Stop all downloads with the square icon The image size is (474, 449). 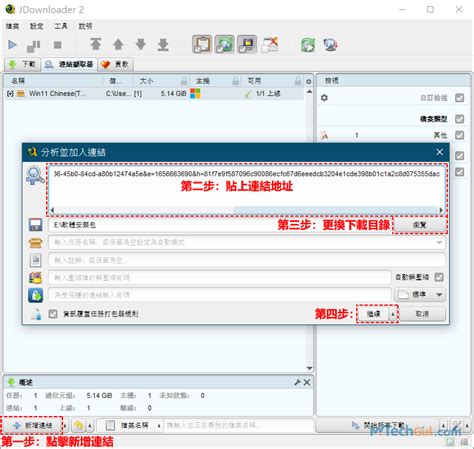tap(58, 45)
